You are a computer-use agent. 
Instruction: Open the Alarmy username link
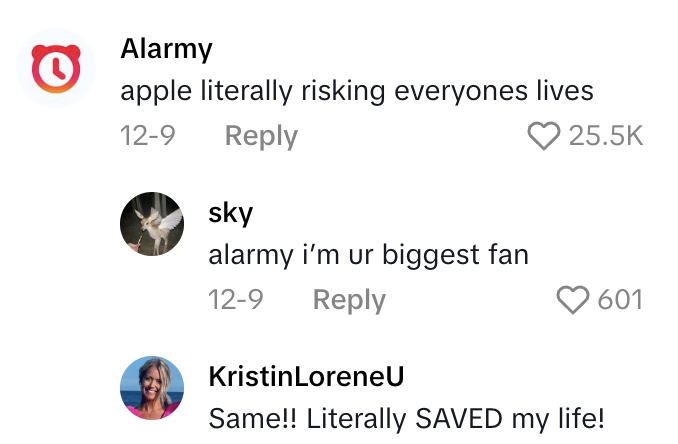(166, 48)
